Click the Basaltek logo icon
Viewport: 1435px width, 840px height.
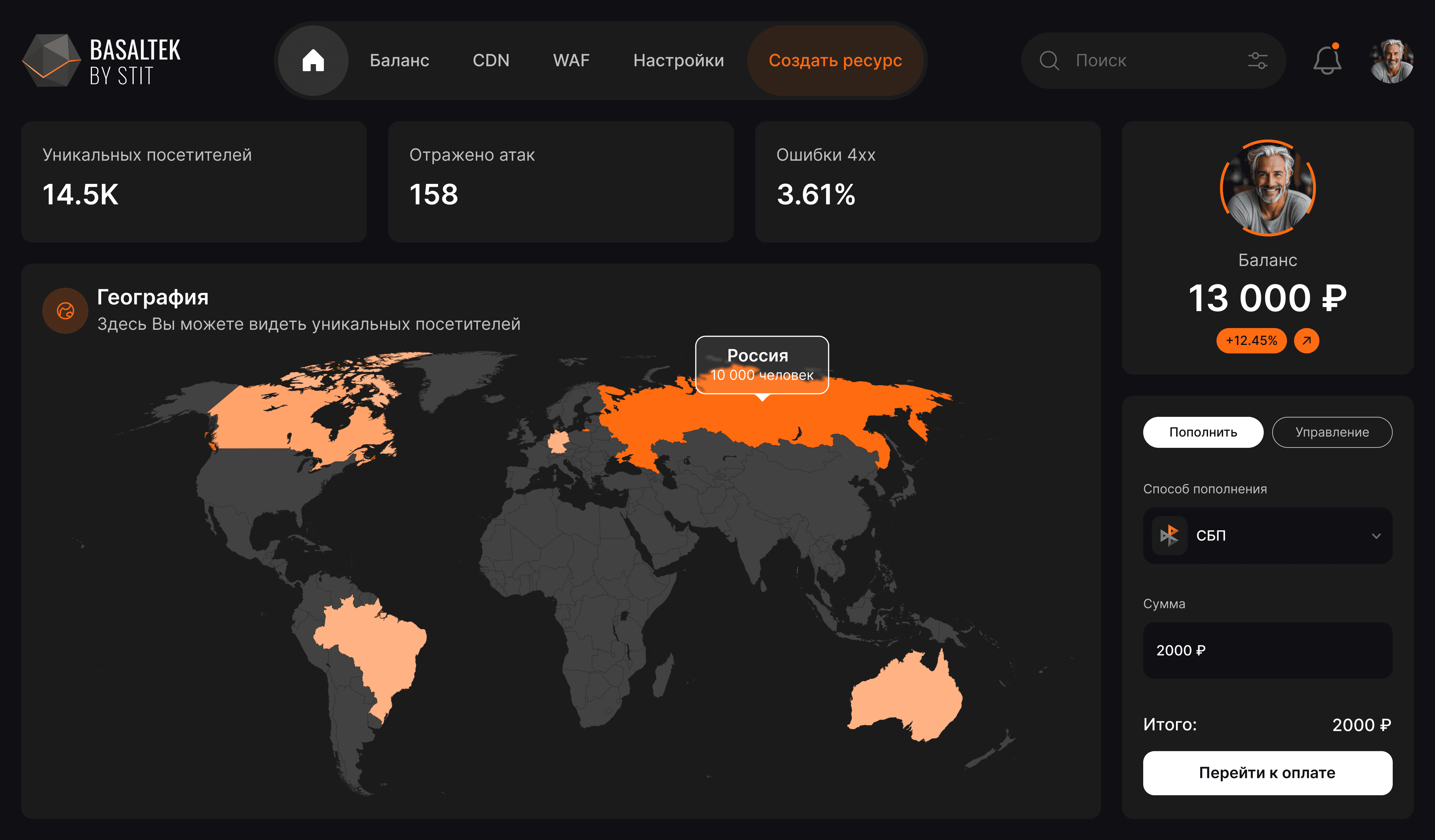tap(51, 60)
